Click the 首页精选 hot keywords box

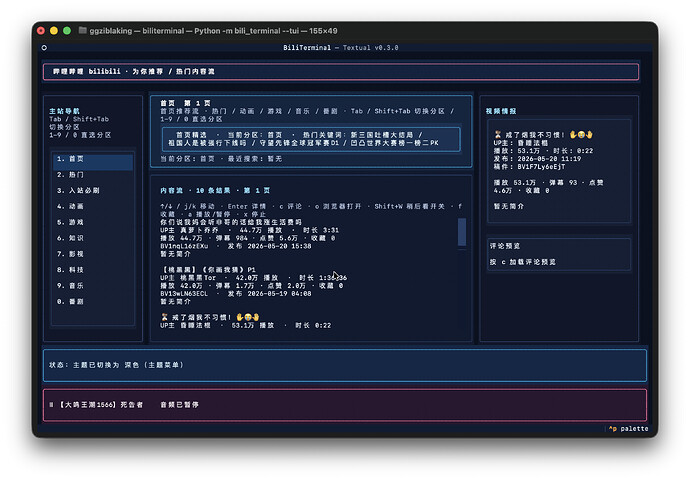311,139
